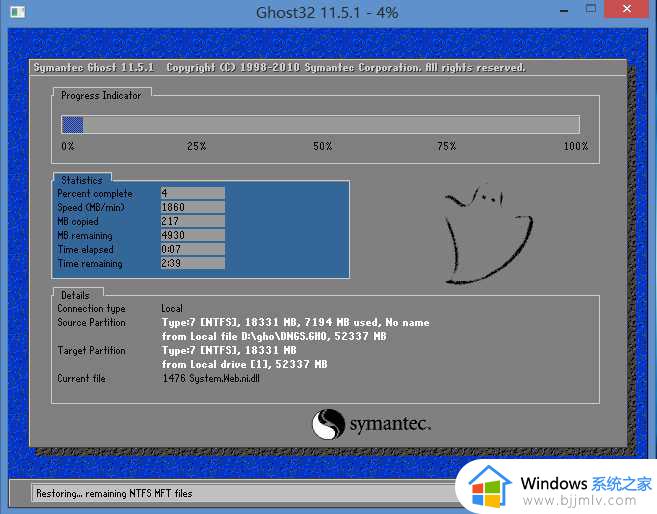
Task: Minimize the Ghost32 window
Action: tap(564, 11)
